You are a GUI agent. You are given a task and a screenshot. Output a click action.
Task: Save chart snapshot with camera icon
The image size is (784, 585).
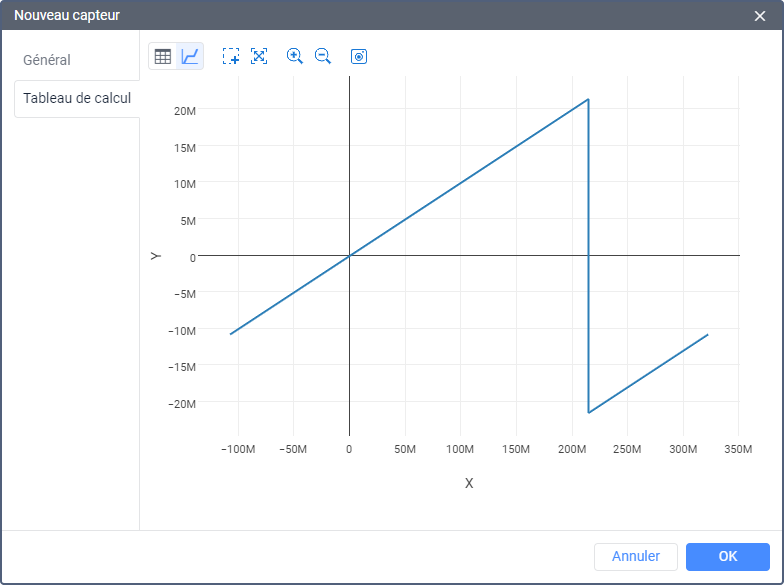359,56
